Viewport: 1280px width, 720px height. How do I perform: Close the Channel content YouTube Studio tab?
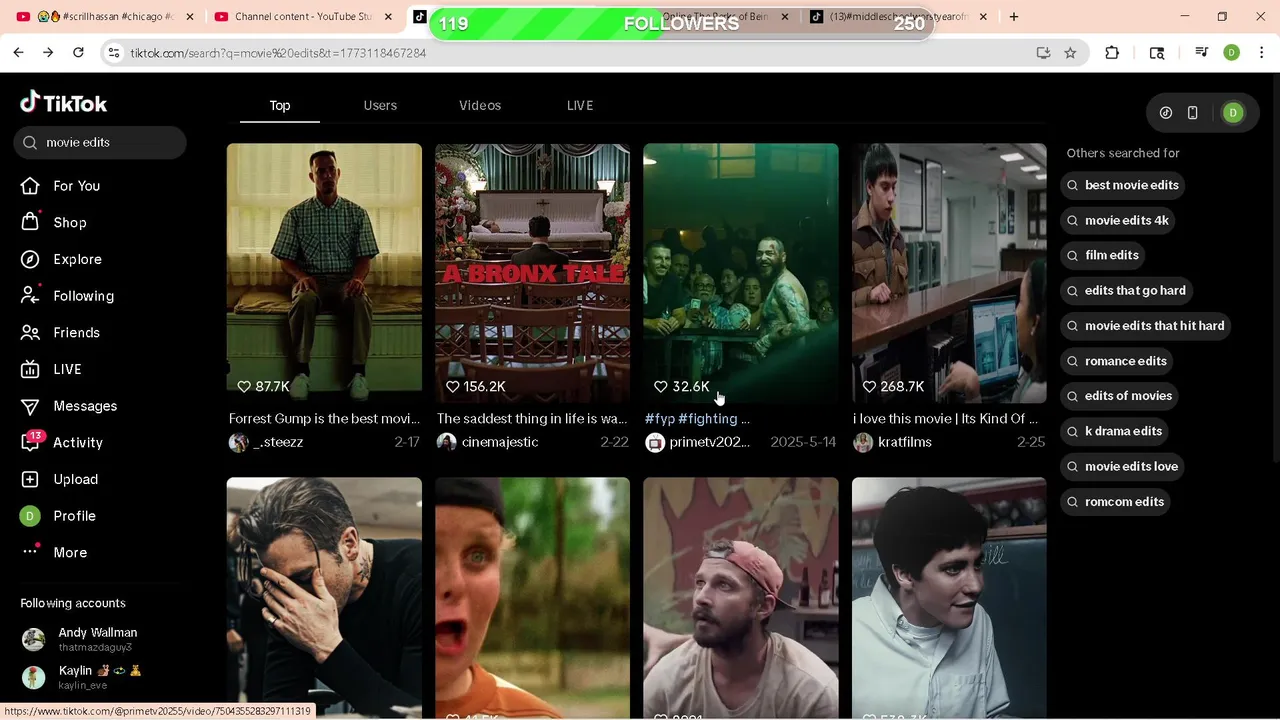pos(388,17)
